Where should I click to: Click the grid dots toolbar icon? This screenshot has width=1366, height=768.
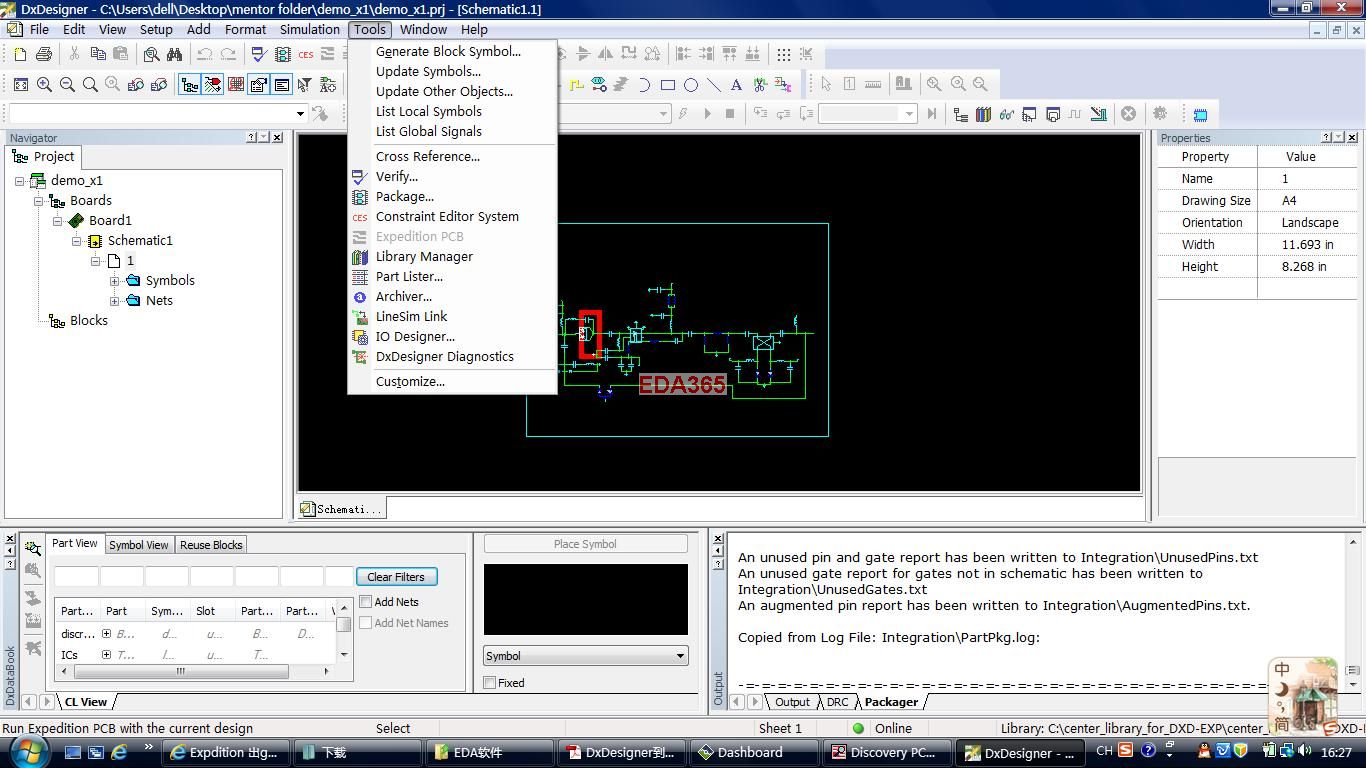coord(784,54)
